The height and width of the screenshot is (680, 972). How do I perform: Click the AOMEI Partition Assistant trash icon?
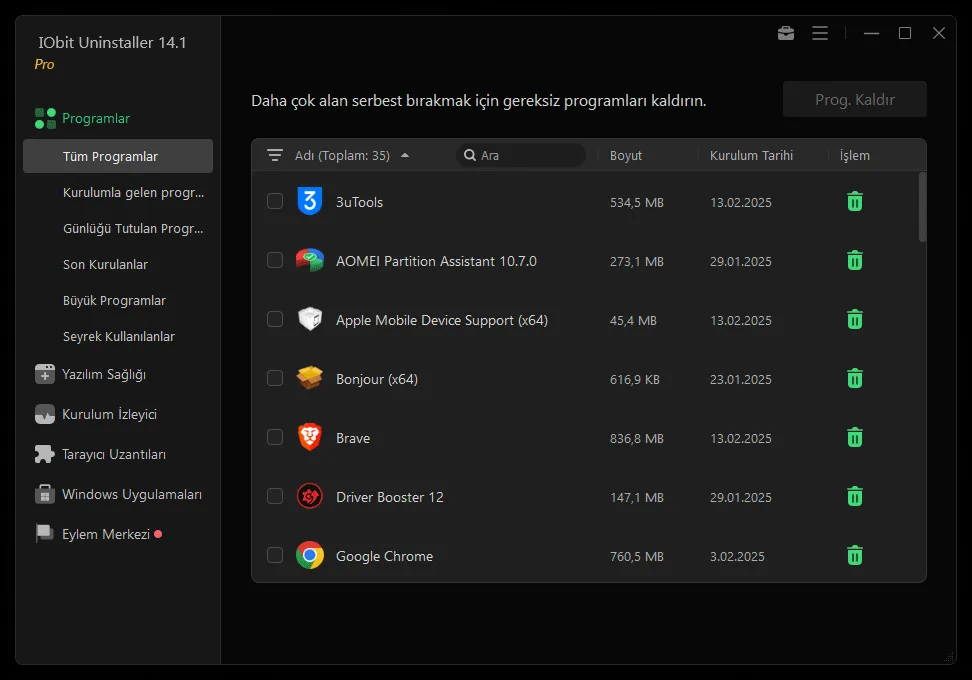coord(855,261)
